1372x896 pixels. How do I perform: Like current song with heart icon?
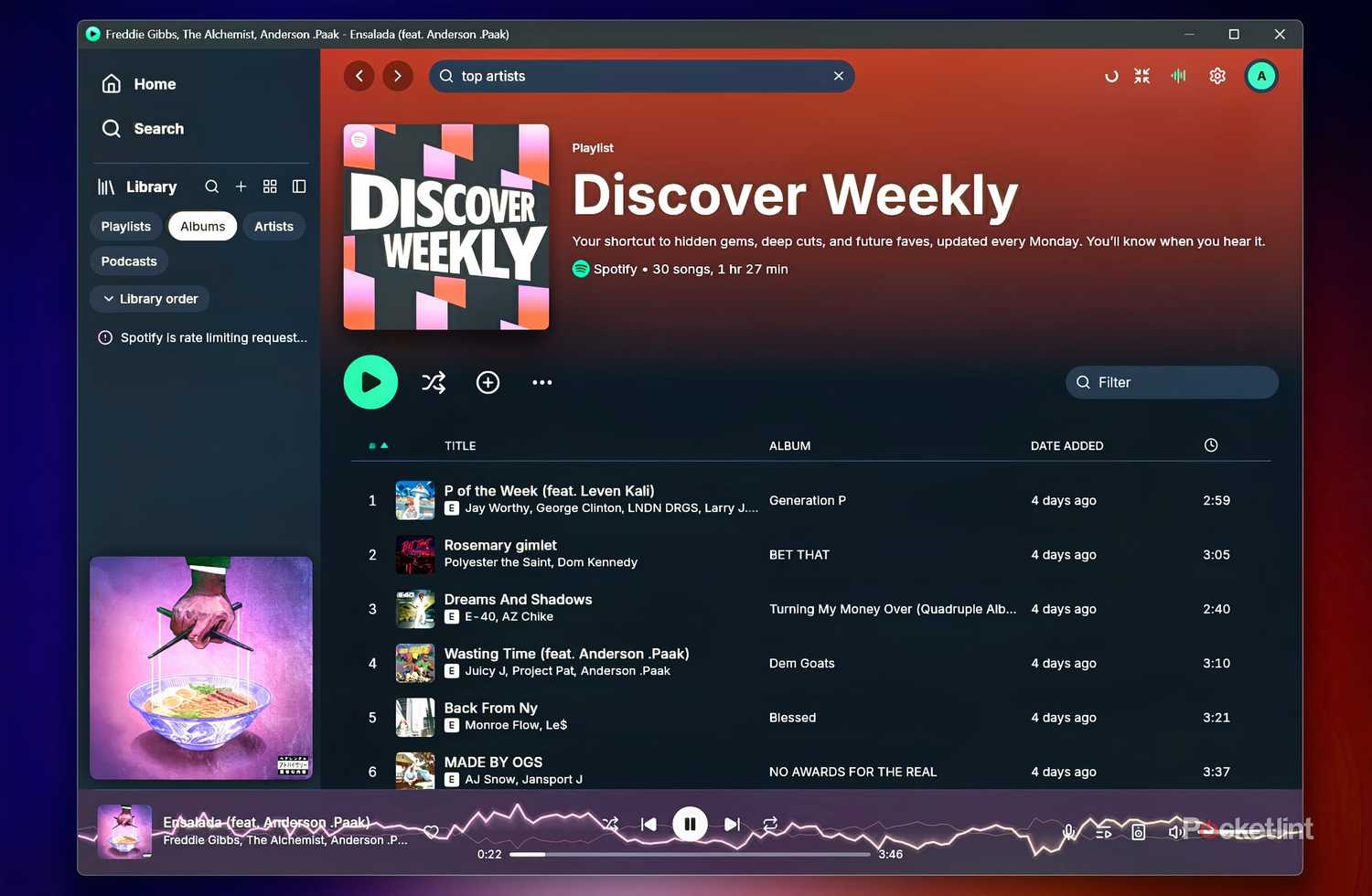click(x=432, y=831)
